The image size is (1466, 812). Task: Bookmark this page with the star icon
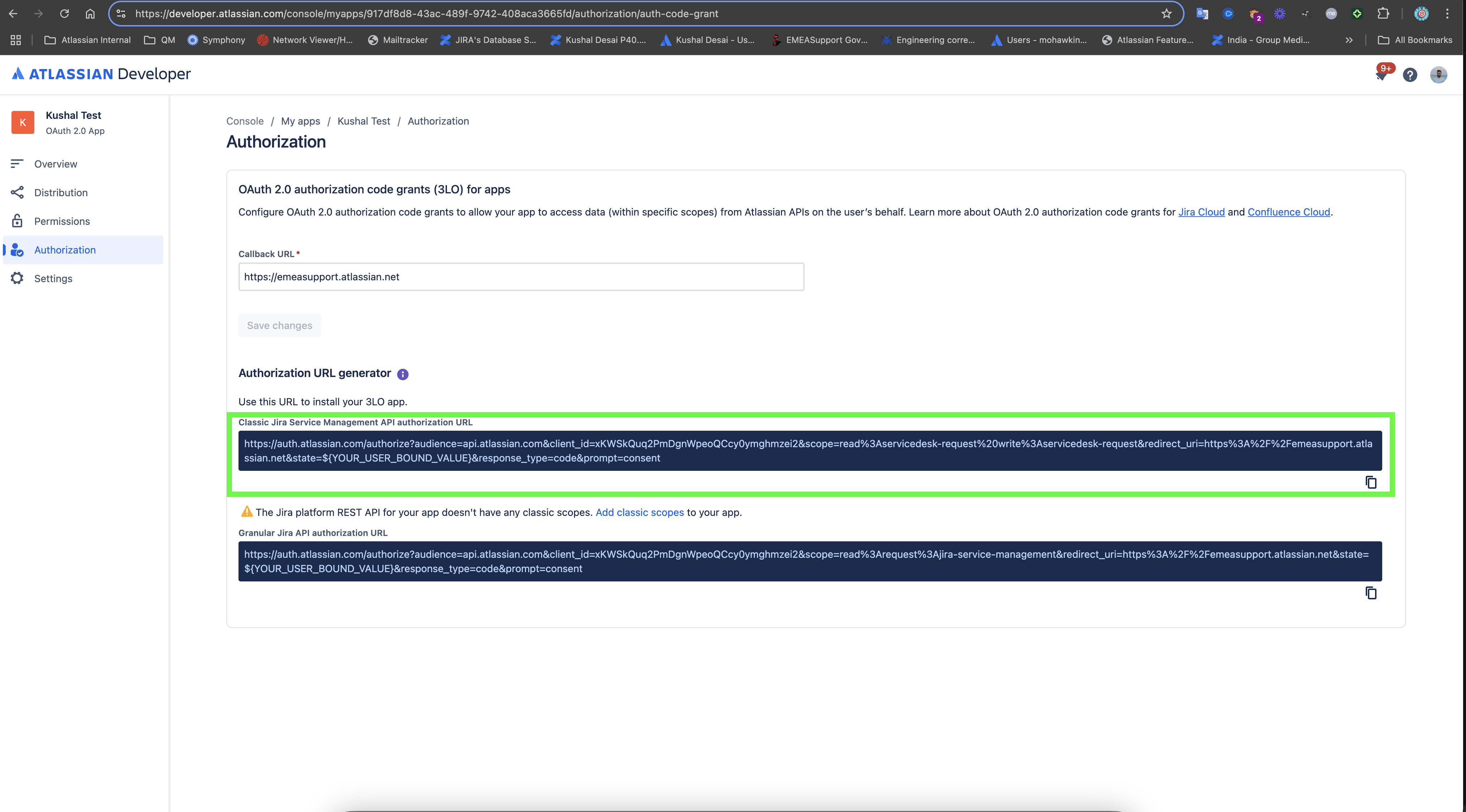(x=1166, y=14)
